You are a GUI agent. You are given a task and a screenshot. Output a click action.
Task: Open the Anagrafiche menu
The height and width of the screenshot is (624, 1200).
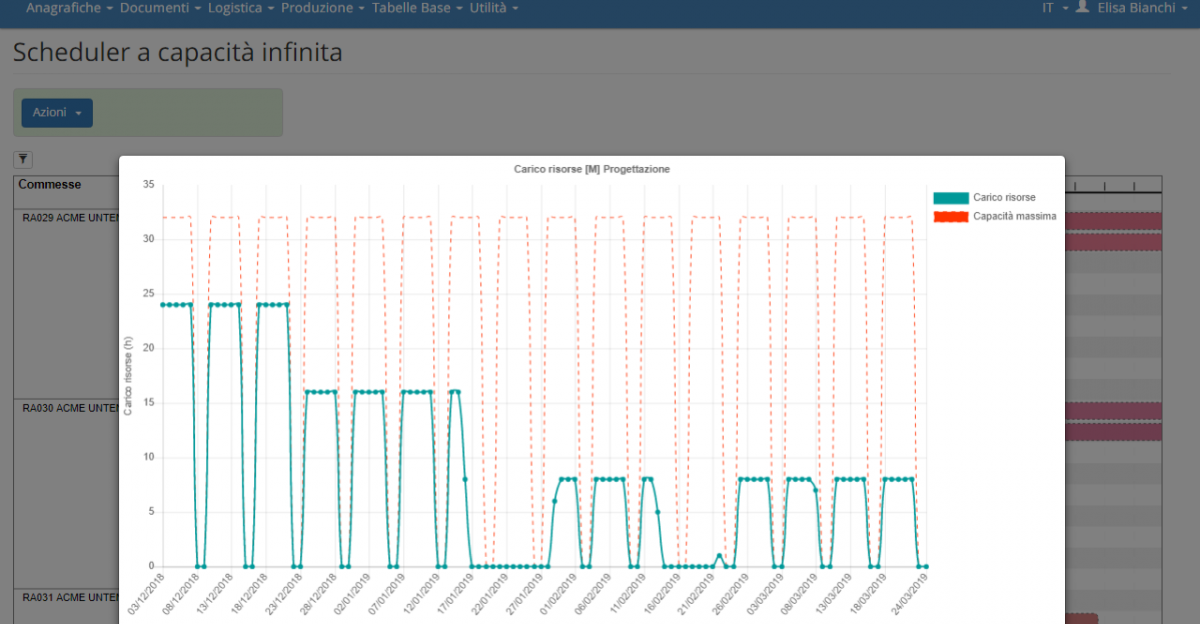(69, 8)
